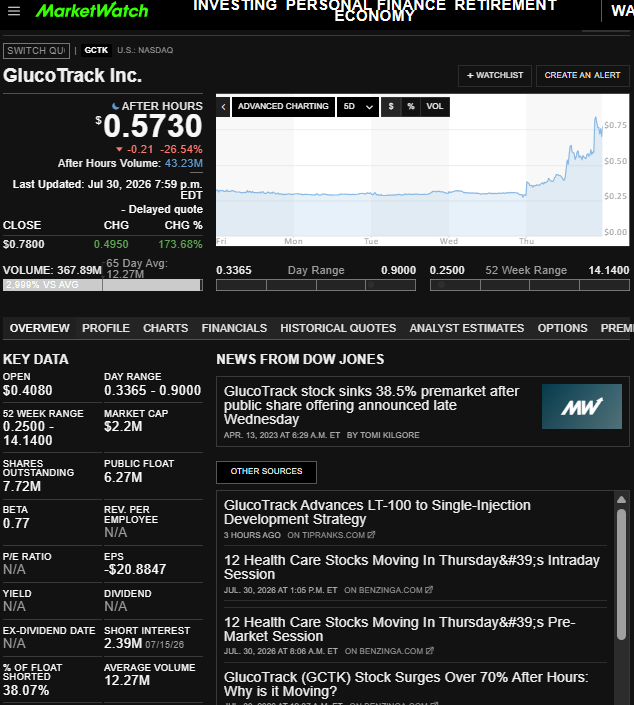Click the Open $0.4080 value
The width and height of the screenshot is (634, 705).
point(28,390)
